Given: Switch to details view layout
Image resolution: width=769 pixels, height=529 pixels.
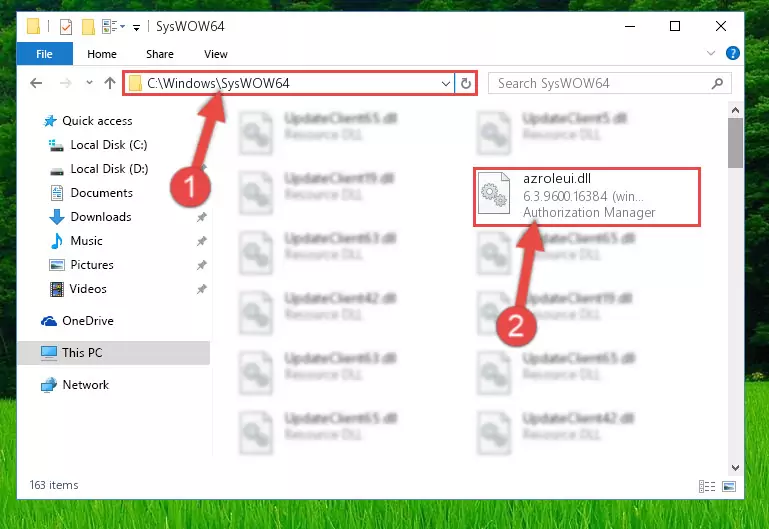Looking at the screenshot, I should click(707, 486).
